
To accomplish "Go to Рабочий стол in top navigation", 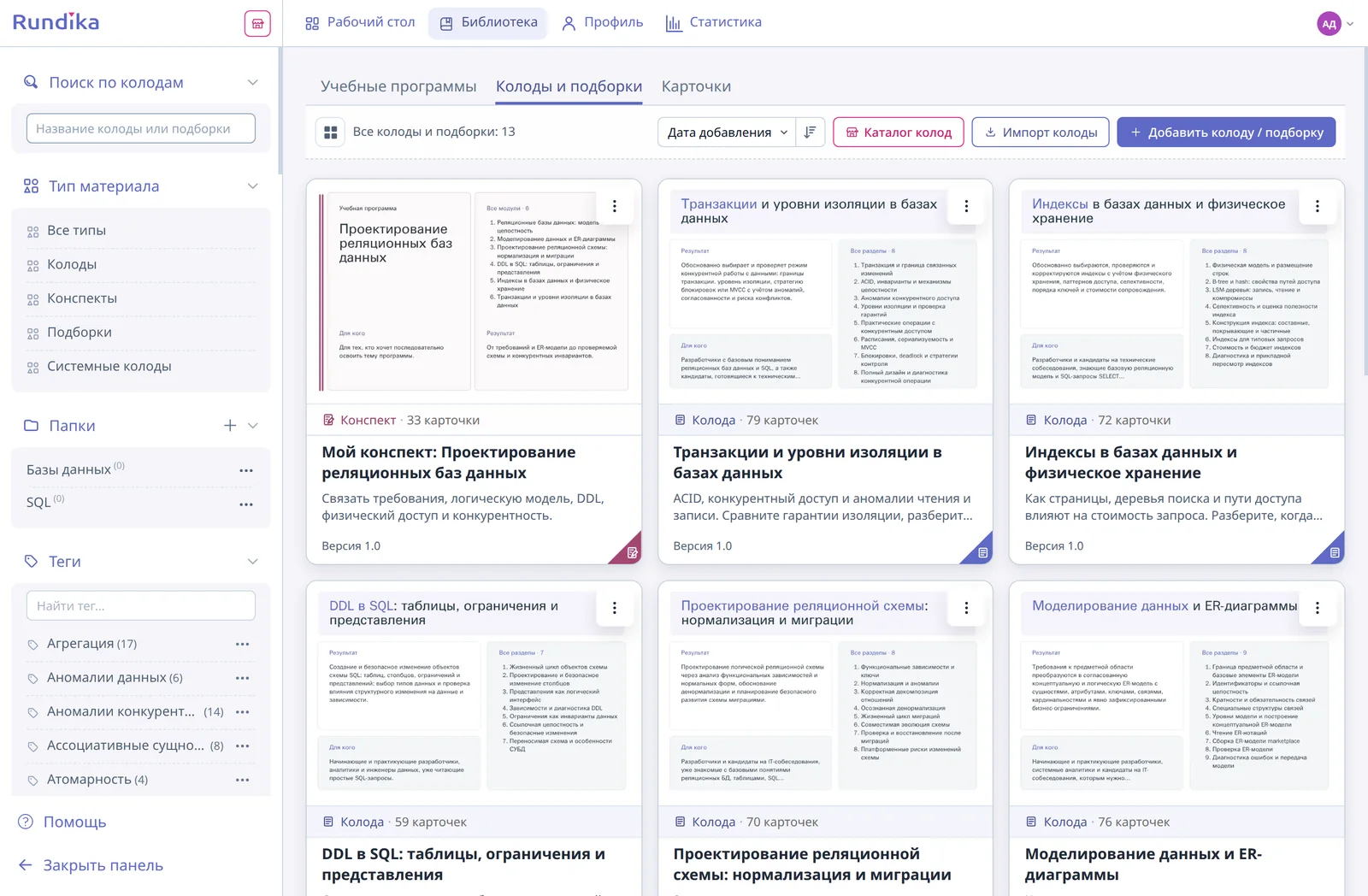I will (360, 23).
